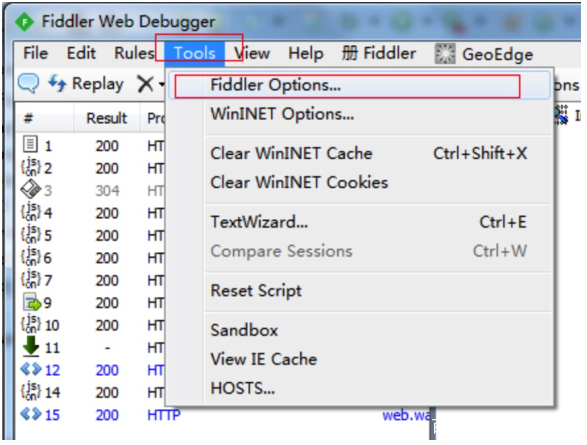Click result 200 of session 9
The height and width of the screenshot is (445, 587).
click(107, 303)
